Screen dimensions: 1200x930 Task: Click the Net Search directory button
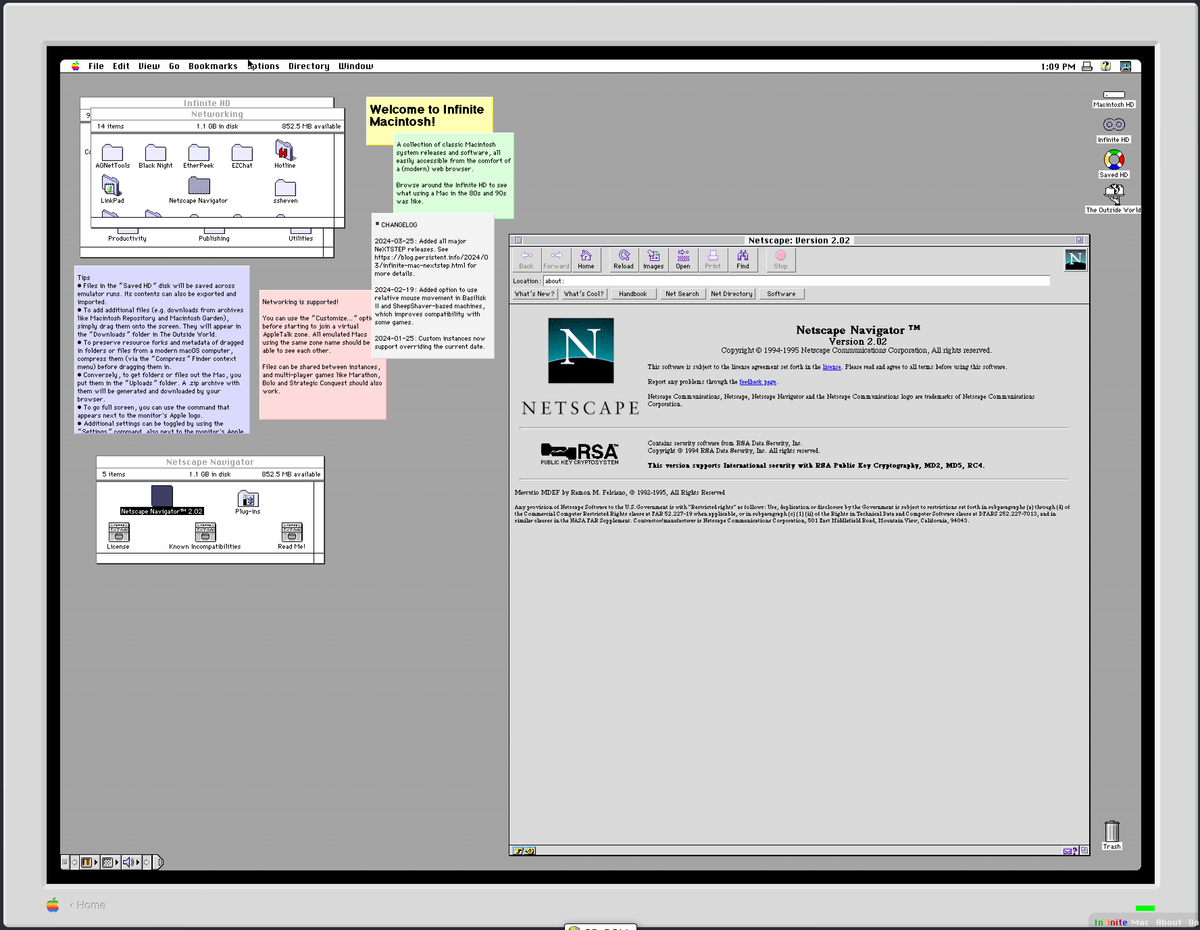(682, 294)
